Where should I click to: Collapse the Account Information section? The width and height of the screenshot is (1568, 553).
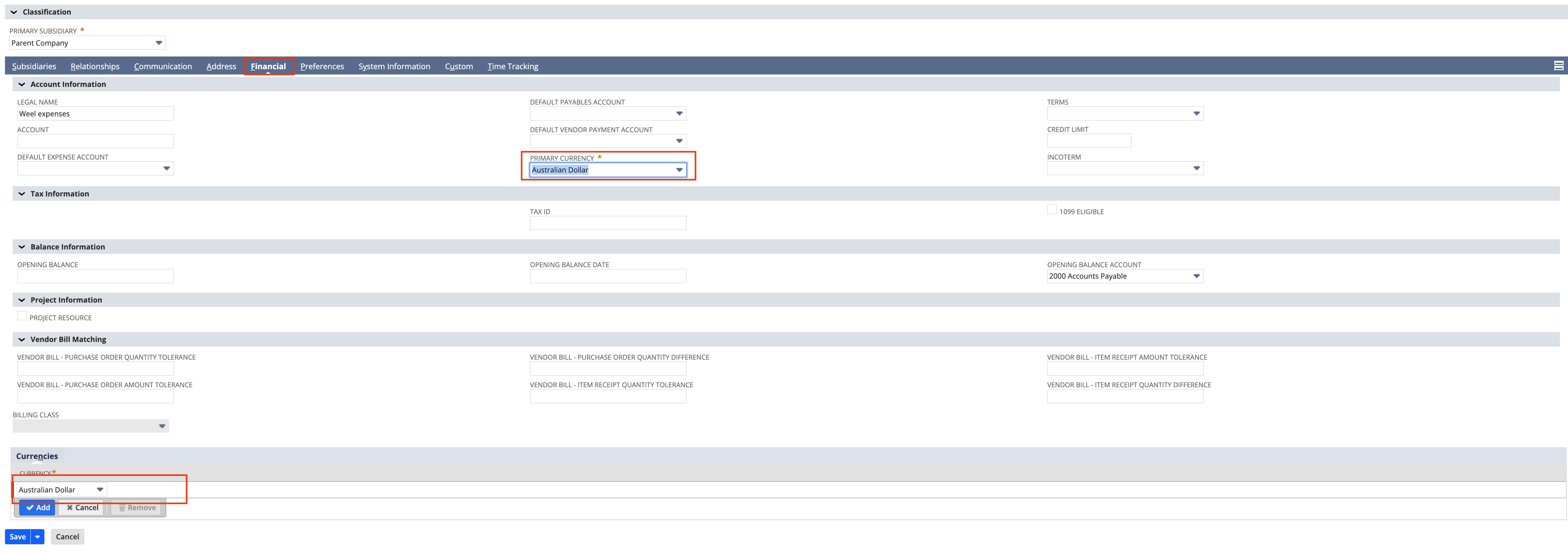[22, 84]
